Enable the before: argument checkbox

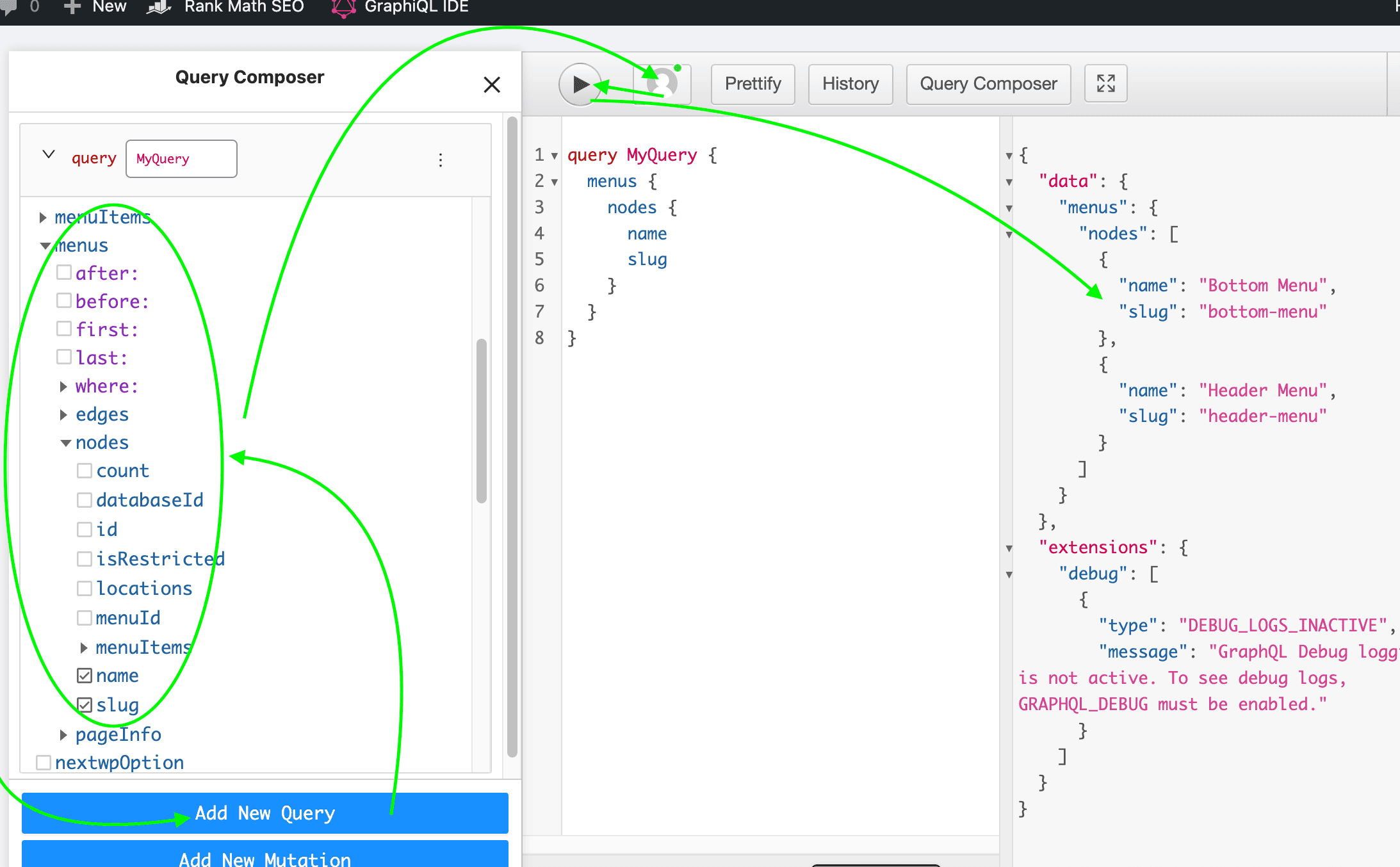64,300
